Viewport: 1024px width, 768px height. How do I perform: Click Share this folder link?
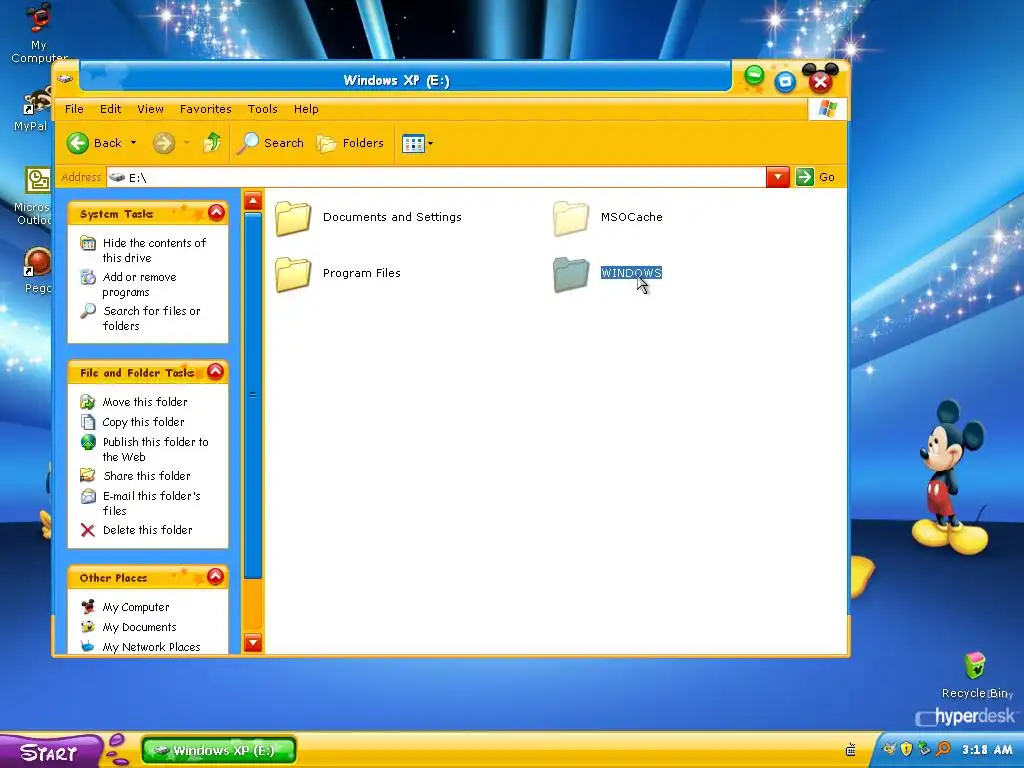tap(147, 475)
